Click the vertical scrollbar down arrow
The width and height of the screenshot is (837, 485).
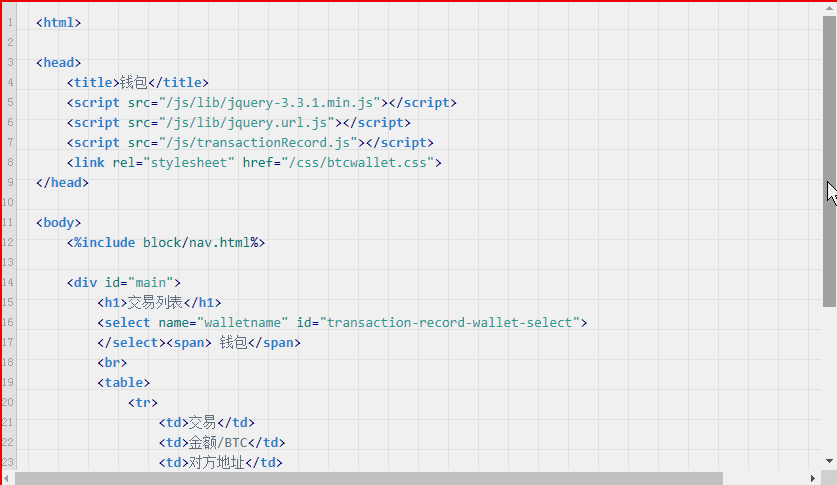tap(829, 460)
